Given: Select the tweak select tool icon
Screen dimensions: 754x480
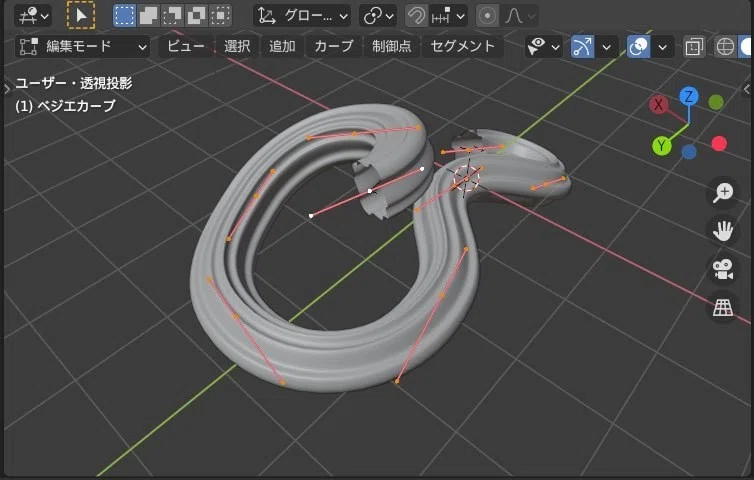Looking at the screenshot, I should [x=81, y=15].
